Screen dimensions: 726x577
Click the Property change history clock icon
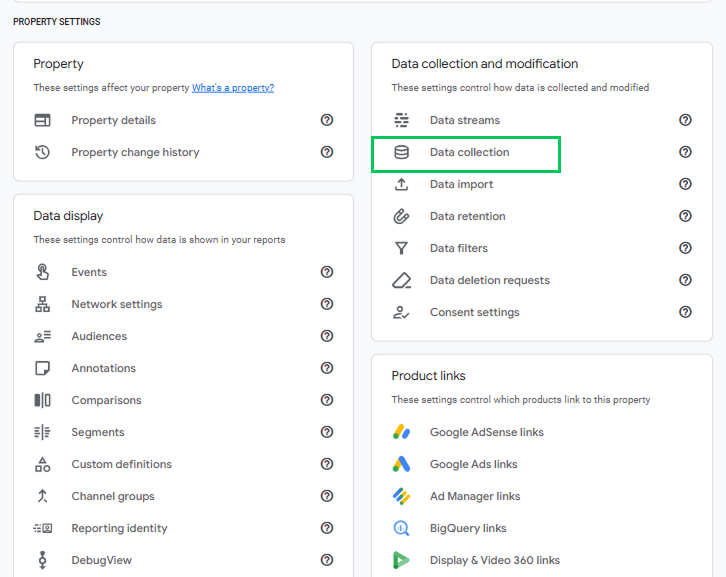pos(43,152)
